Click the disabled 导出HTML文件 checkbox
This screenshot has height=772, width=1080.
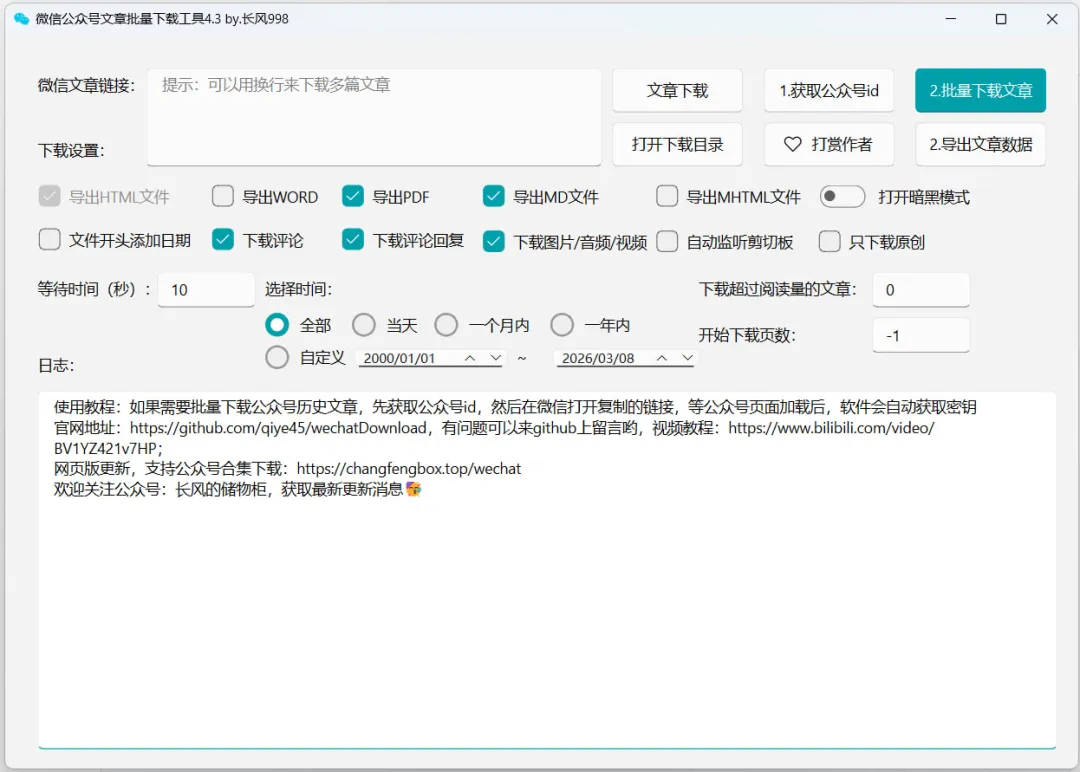(x=50, y=196)
